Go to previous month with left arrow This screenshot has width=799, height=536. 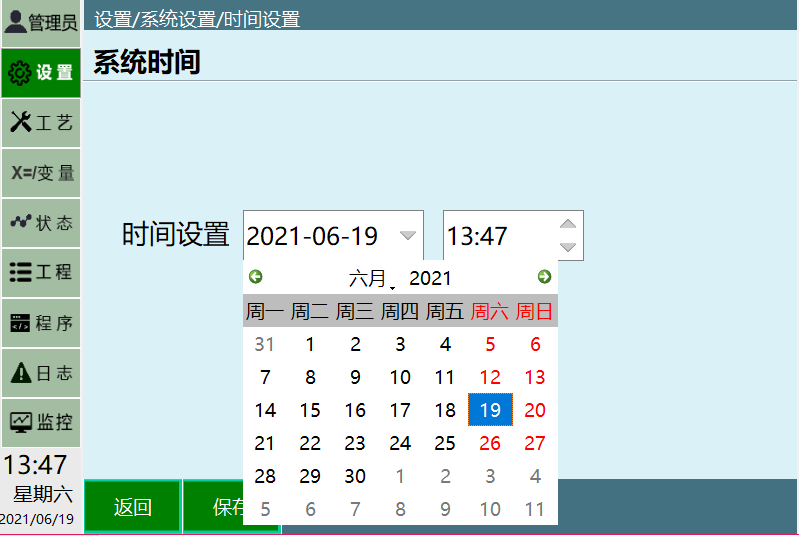[256, 277]
